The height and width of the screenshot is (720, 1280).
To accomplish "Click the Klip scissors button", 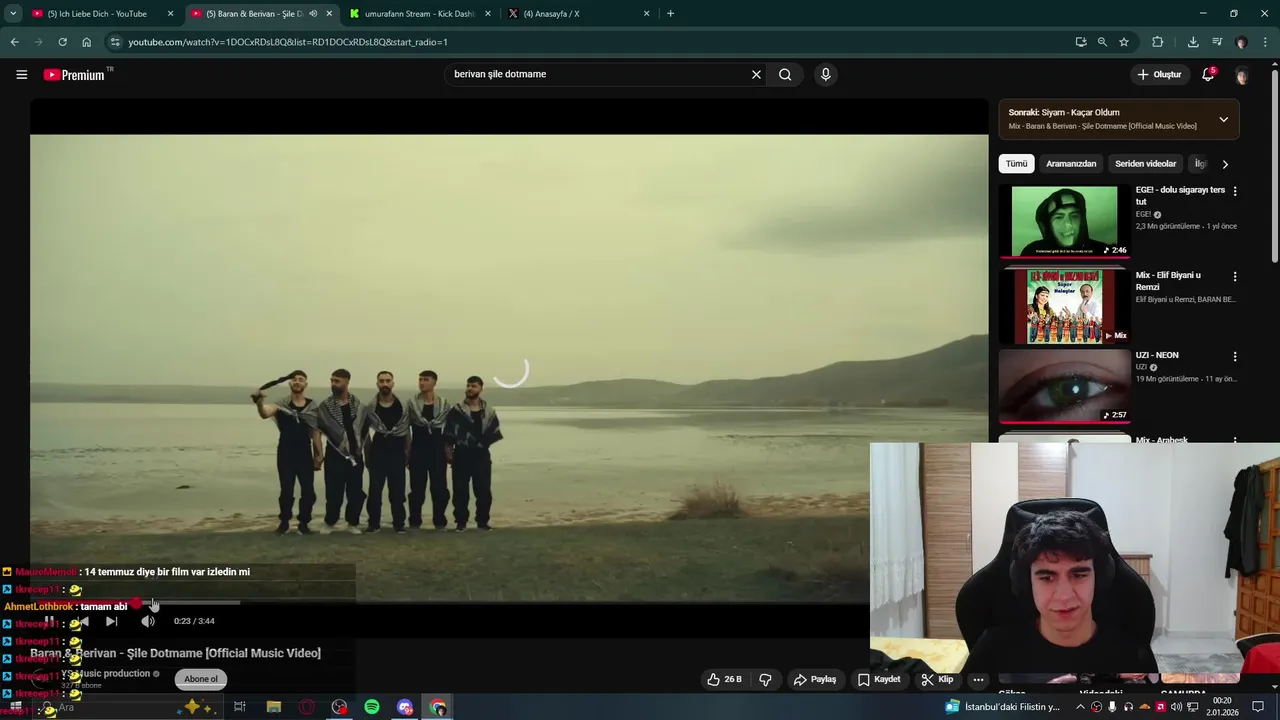I will coord(937,679).
